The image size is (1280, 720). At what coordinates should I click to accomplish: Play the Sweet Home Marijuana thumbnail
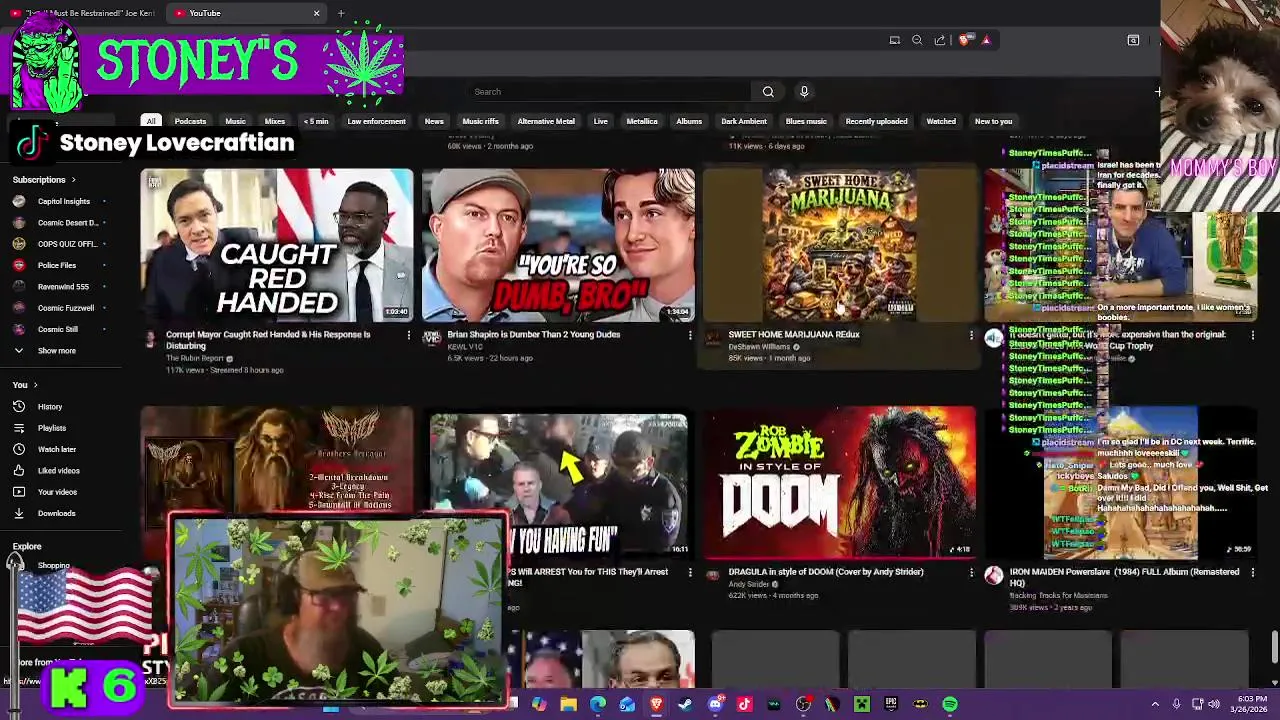pos(840,245)
